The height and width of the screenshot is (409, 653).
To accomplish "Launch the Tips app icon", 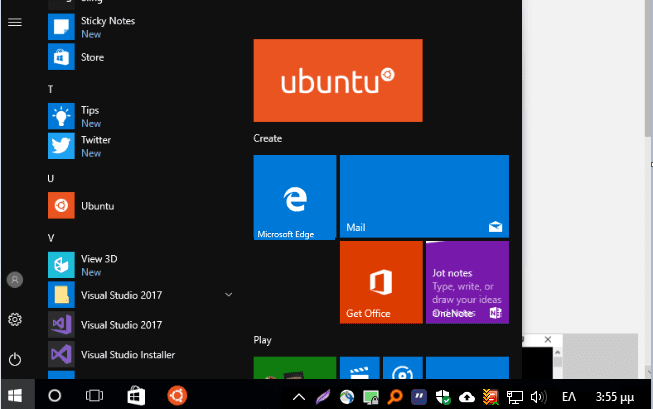I will pyautogui.click(x=61, y=116).
